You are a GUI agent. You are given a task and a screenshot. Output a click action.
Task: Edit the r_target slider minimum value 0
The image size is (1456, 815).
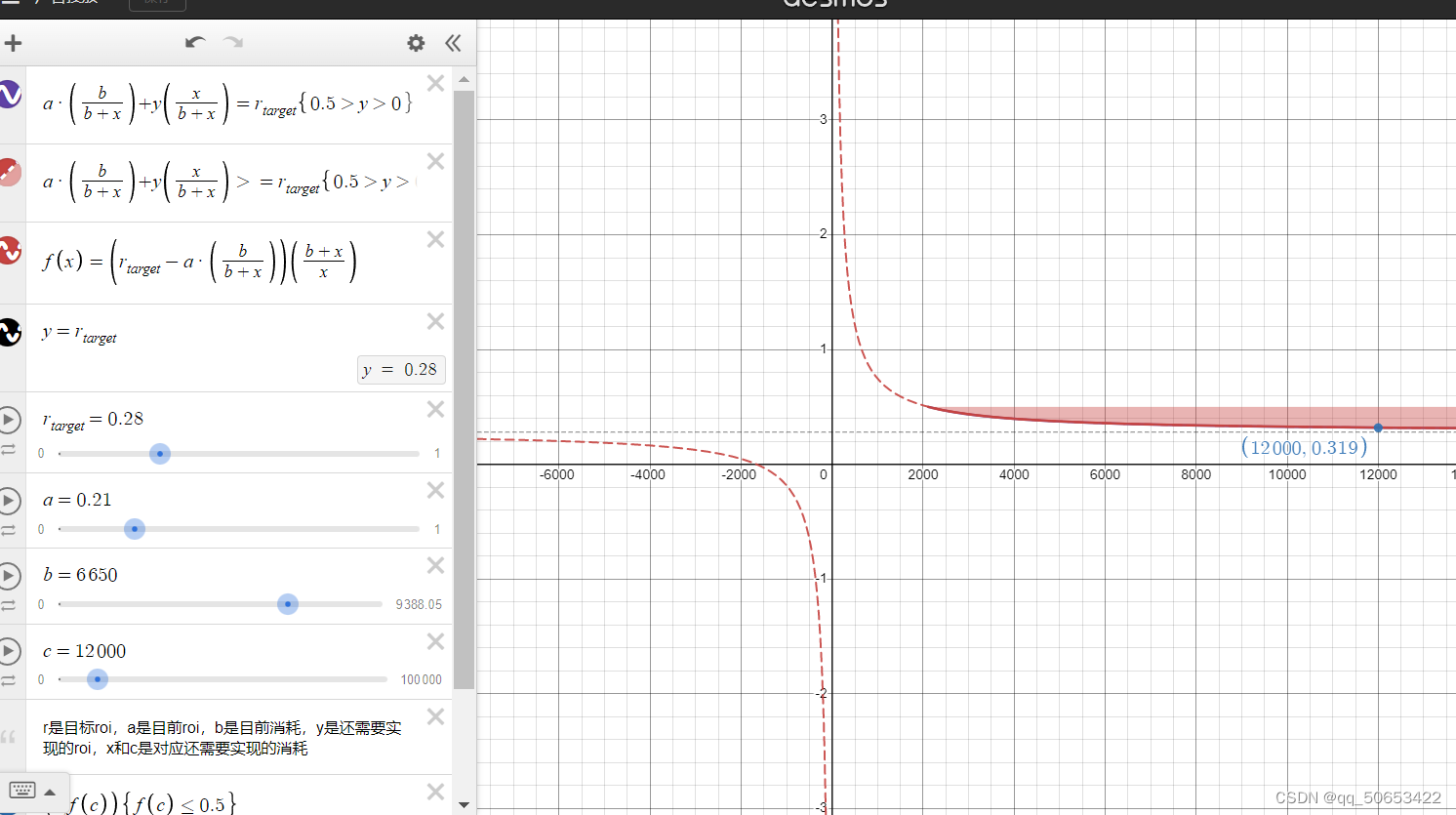pos(41,454)
